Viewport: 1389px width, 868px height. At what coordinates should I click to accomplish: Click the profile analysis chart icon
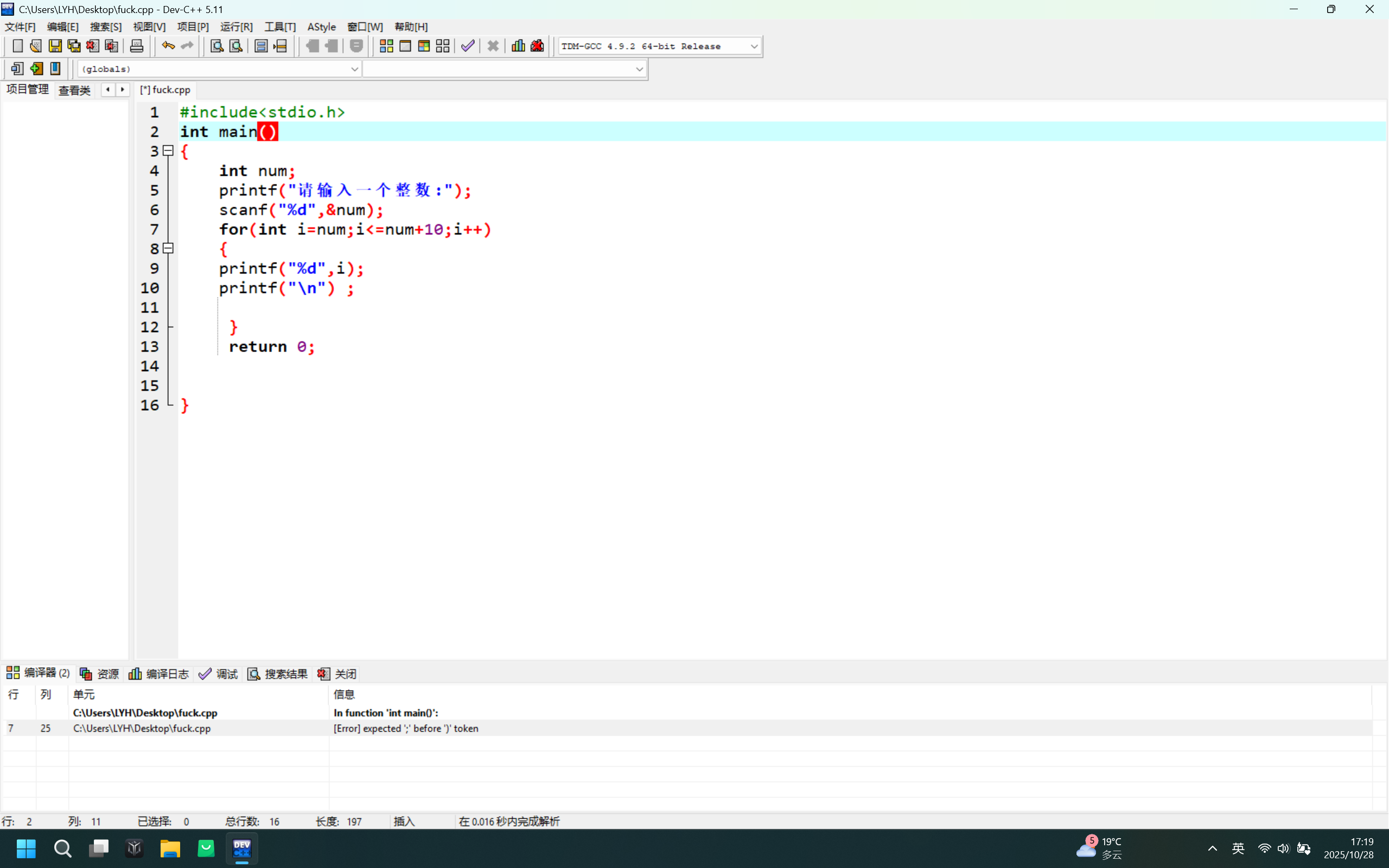pos(518,46)
